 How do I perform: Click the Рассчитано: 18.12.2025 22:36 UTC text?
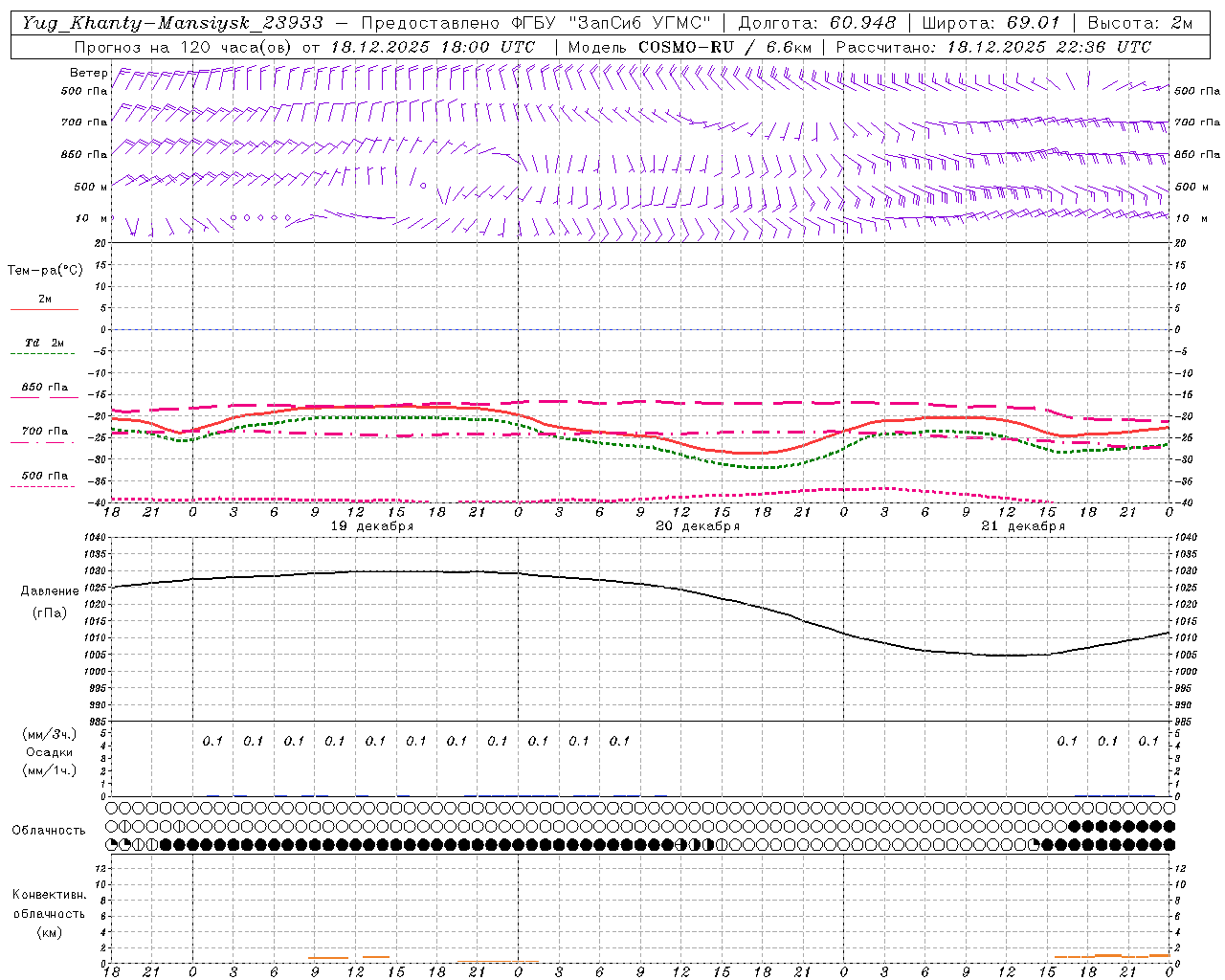[993, 47]
